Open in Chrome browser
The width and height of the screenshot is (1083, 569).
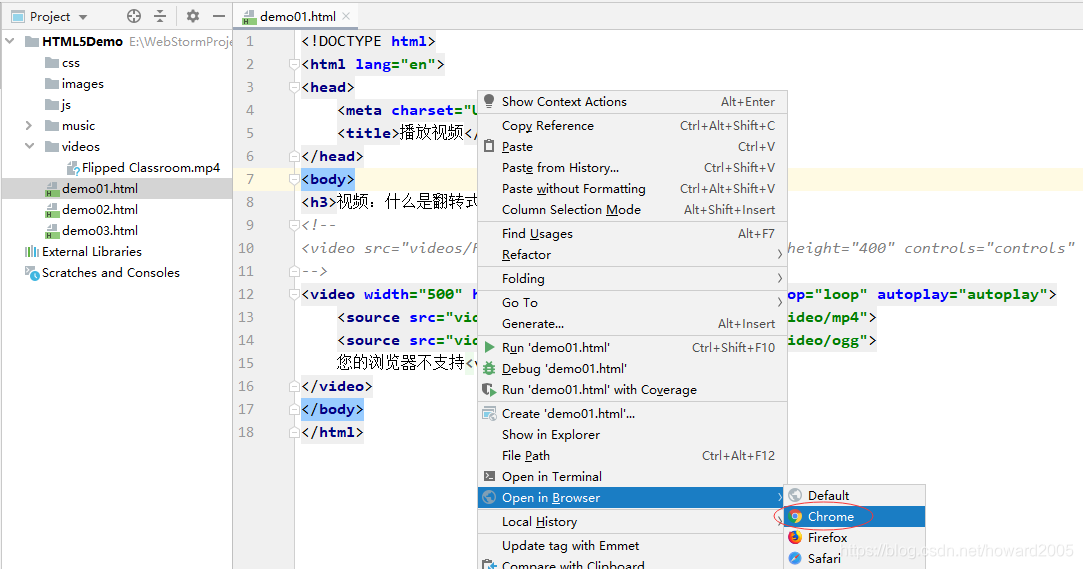coord(855,517)
